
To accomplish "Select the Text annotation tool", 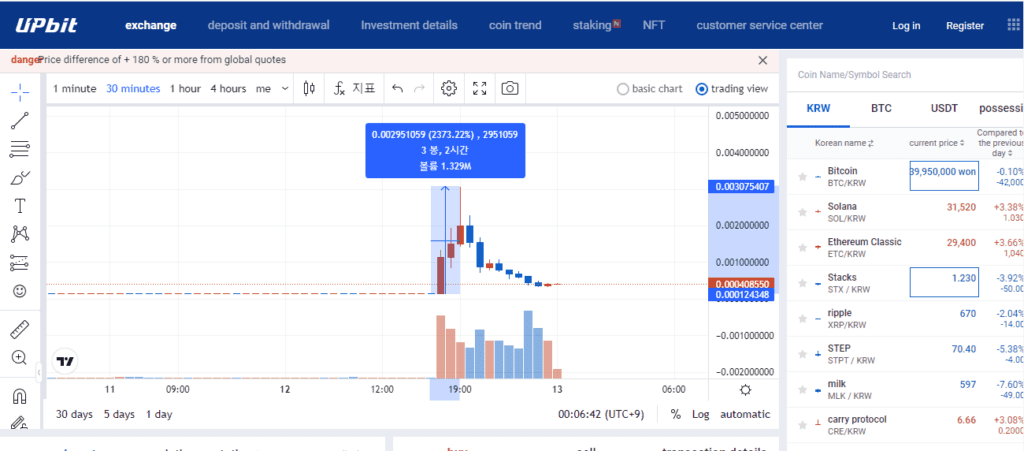I will click(x=20, y=206).
